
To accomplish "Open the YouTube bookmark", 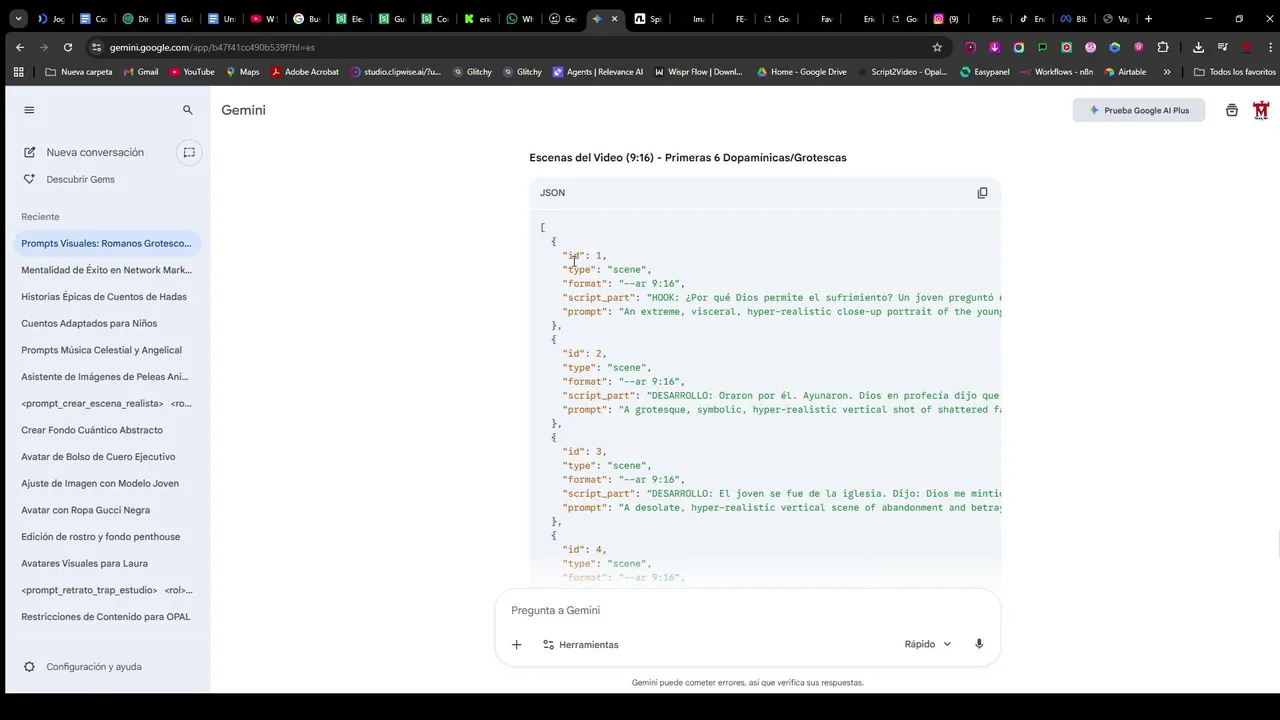I will (191, 72).
